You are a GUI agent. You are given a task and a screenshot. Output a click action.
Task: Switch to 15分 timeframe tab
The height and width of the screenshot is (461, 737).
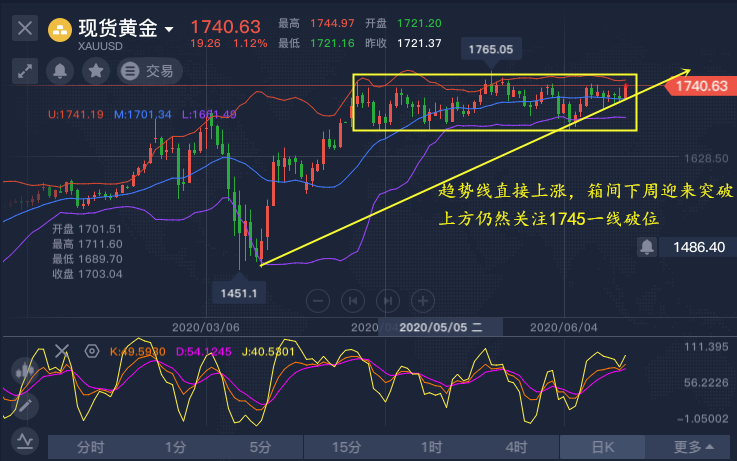coord(346,447)
